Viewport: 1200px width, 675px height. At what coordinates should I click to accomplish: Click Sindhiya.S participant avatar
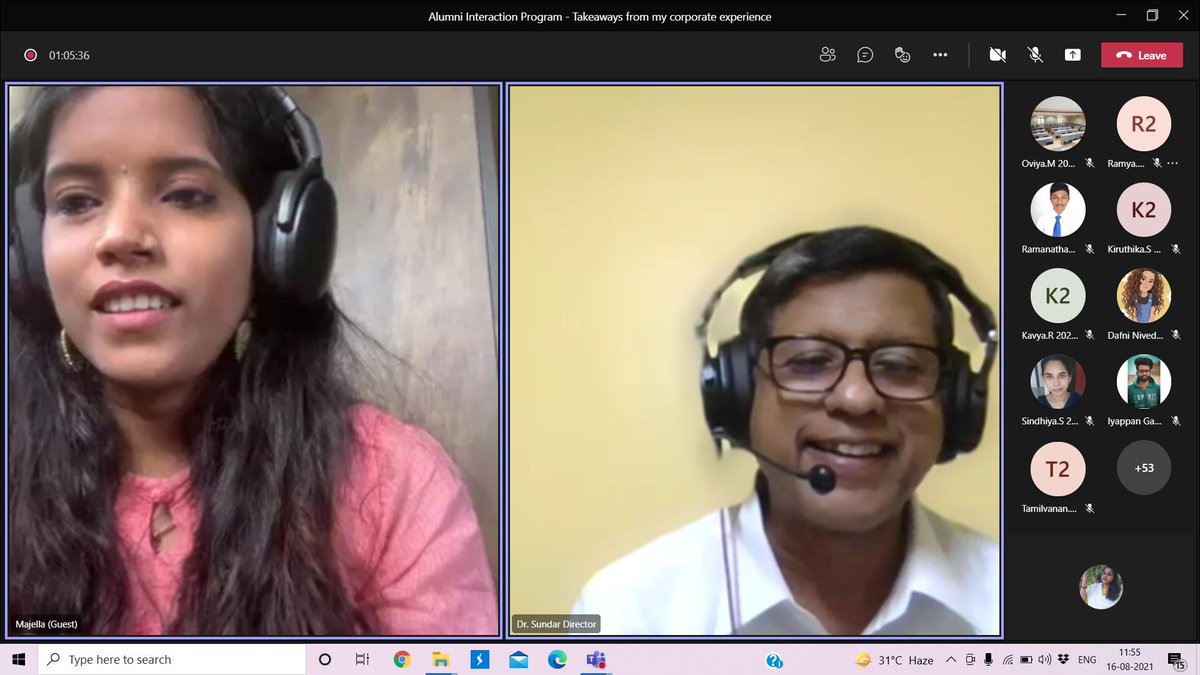coord(1058,381)
